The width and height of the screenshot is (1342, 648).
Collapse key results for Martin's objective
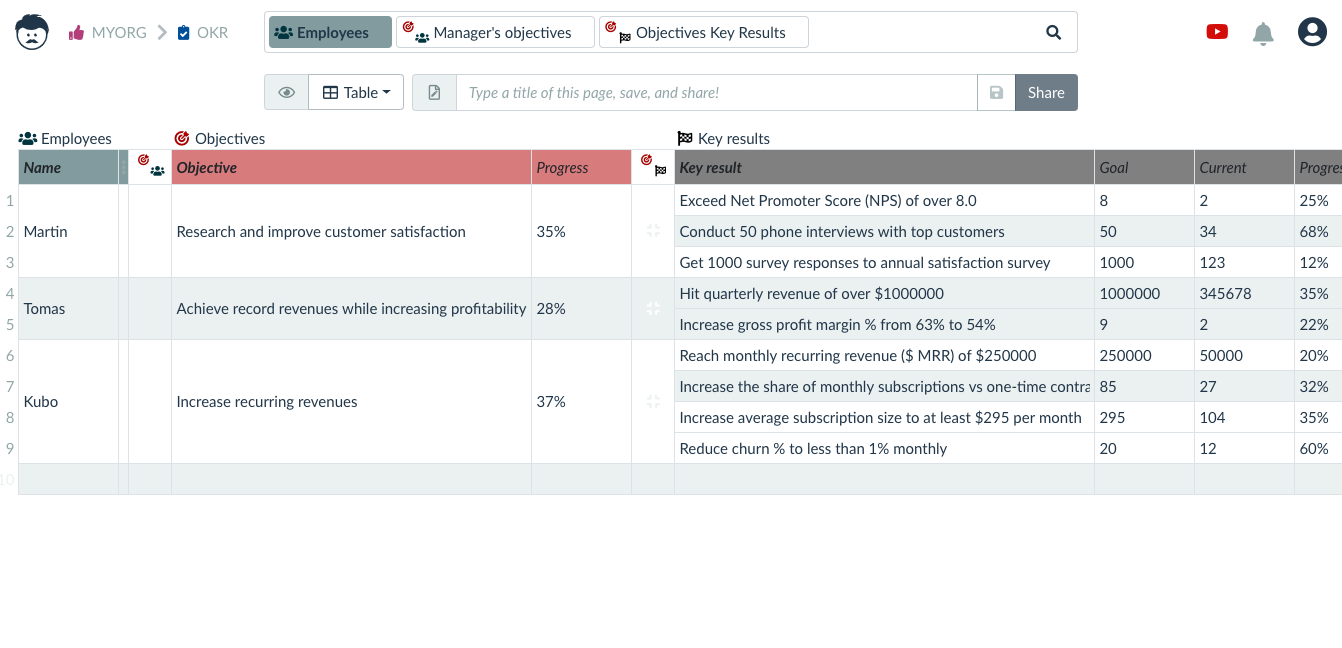click(653, 231)
